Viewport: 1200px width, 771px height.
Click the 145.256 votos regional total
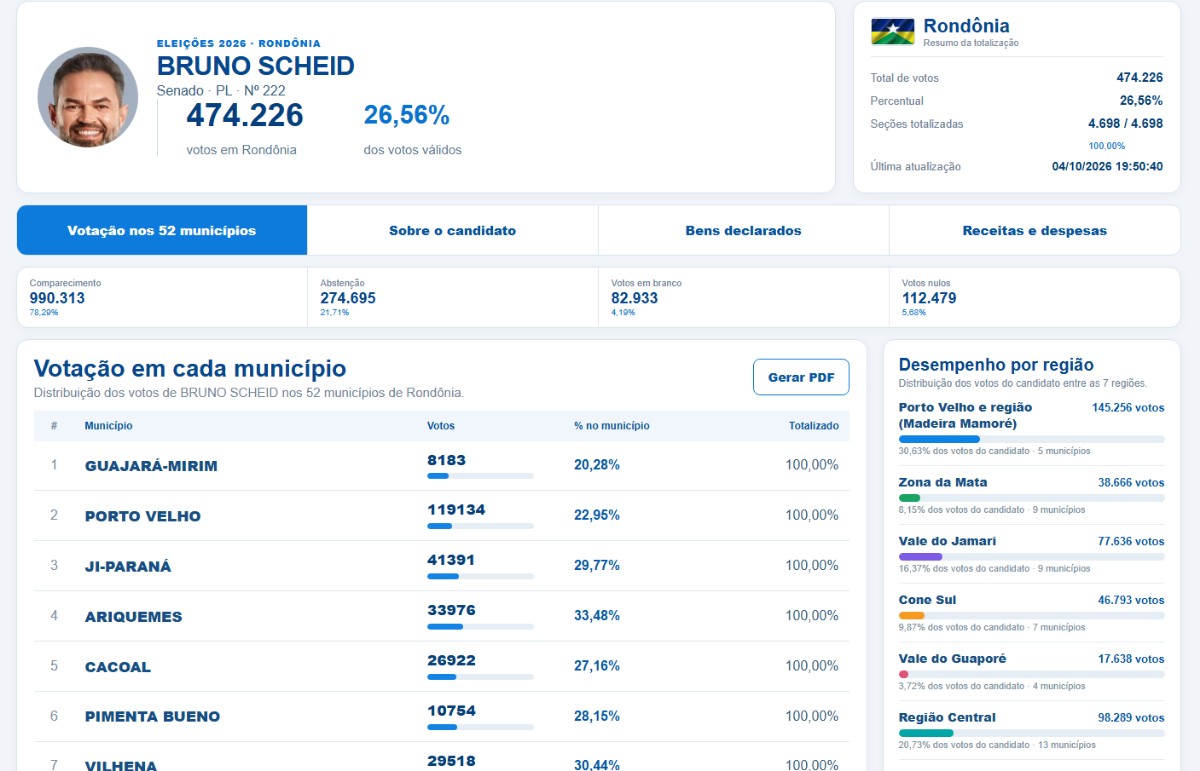1128,408
